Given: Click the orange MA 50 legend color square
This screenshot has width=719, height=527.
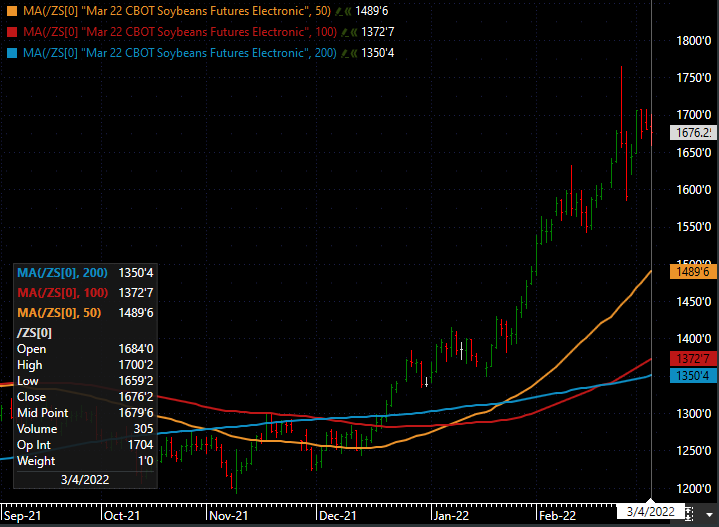Looking at the screenshot, I should point(12,12).
